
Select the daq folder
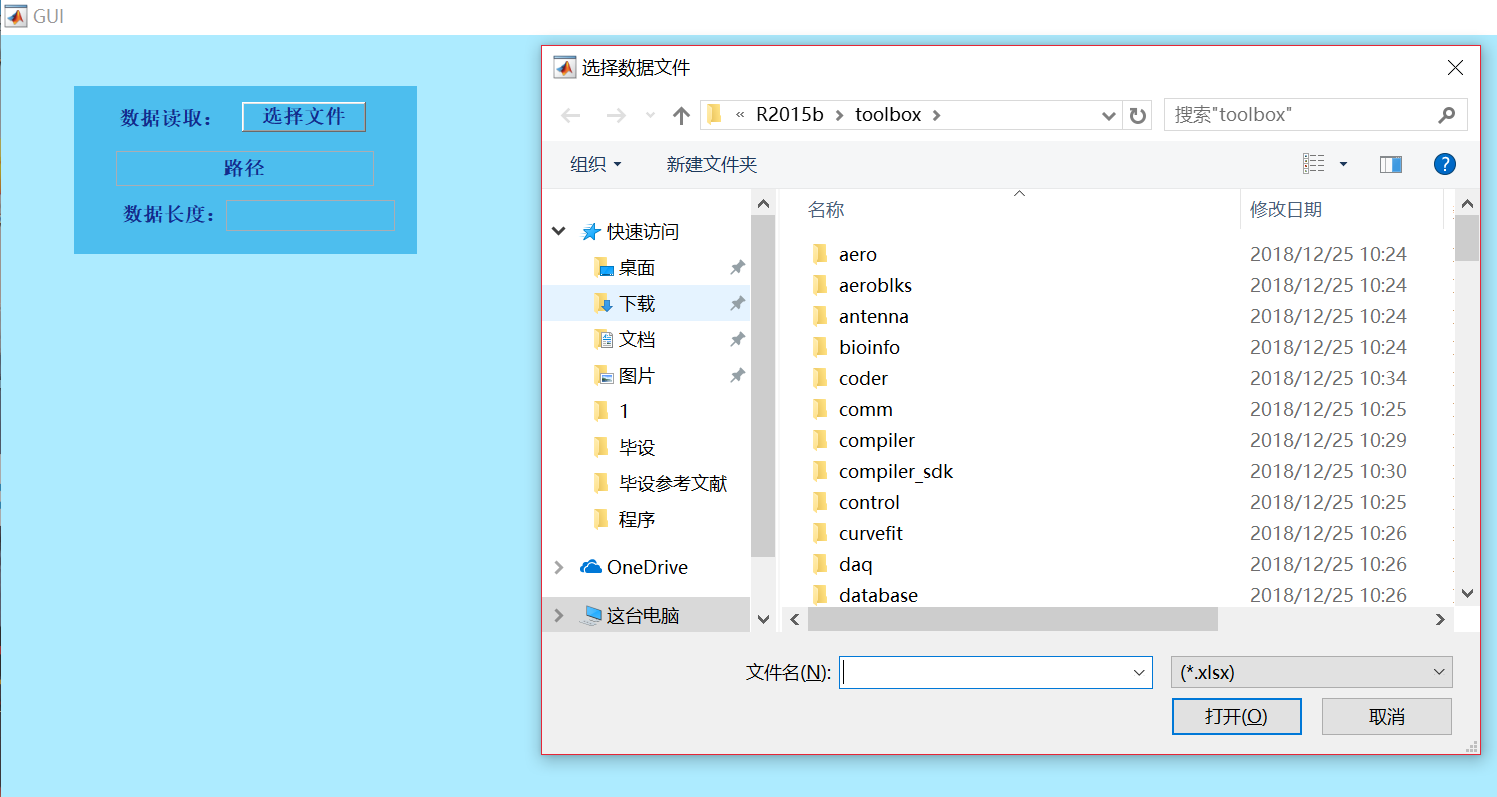click(x=855, y=565)
